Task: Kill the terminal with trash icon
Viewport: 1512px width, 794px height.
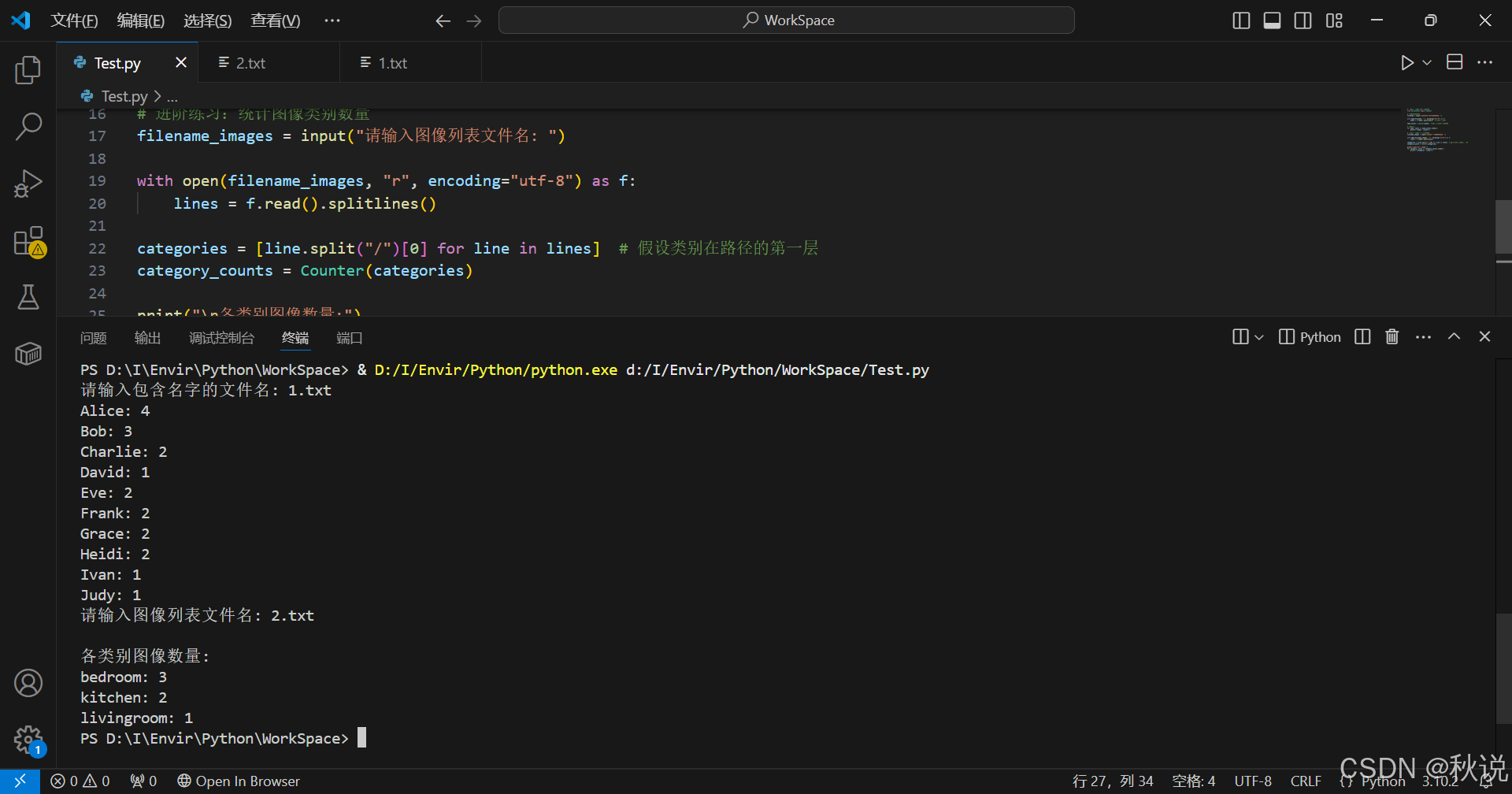Action: point(1392,337)
